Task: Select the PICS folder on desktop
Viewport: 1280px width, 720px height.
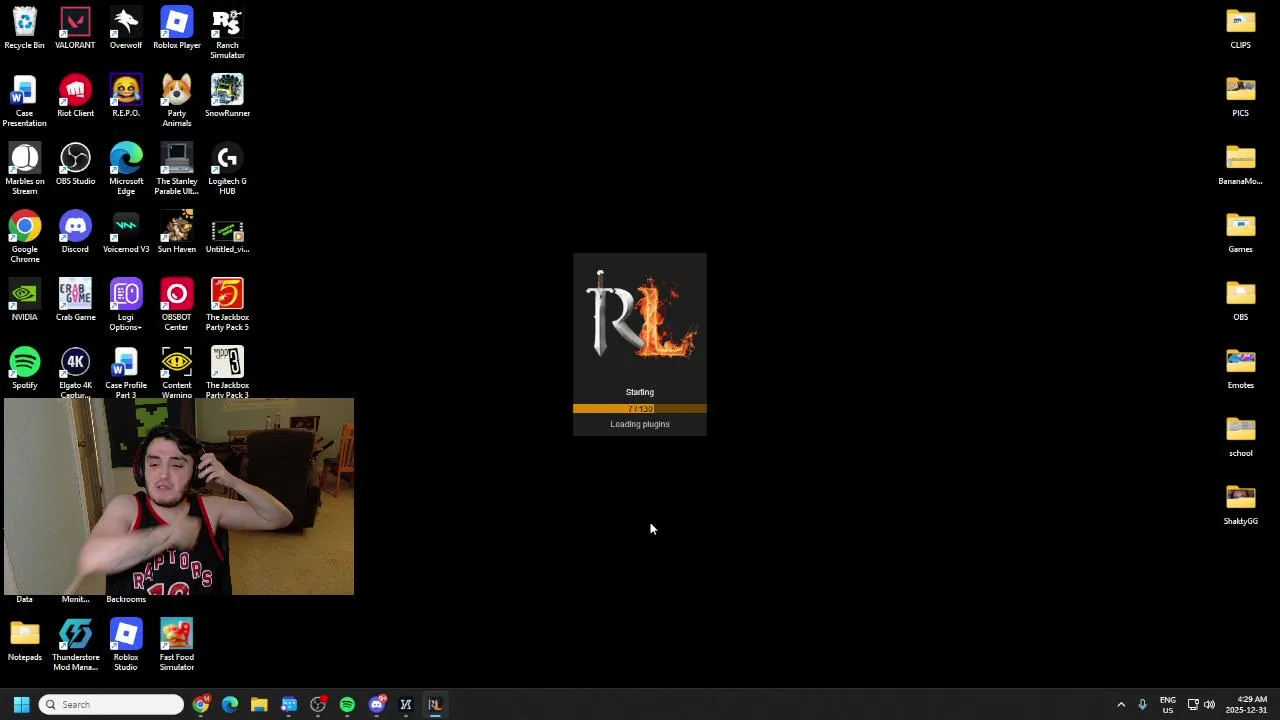Action: (1240, 96)
